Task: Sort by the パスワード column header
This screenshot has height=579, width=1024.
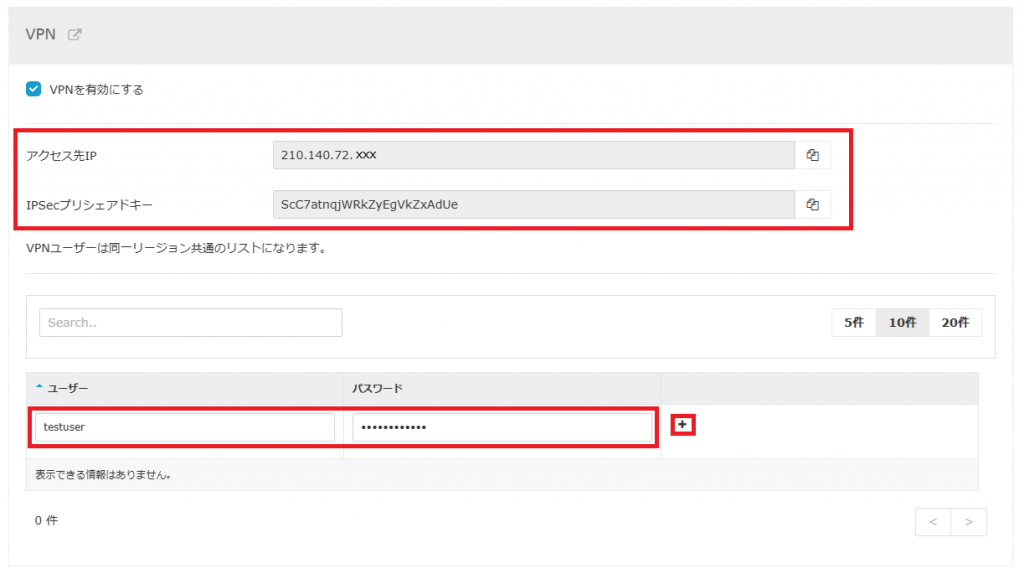Action: (377, 388)
